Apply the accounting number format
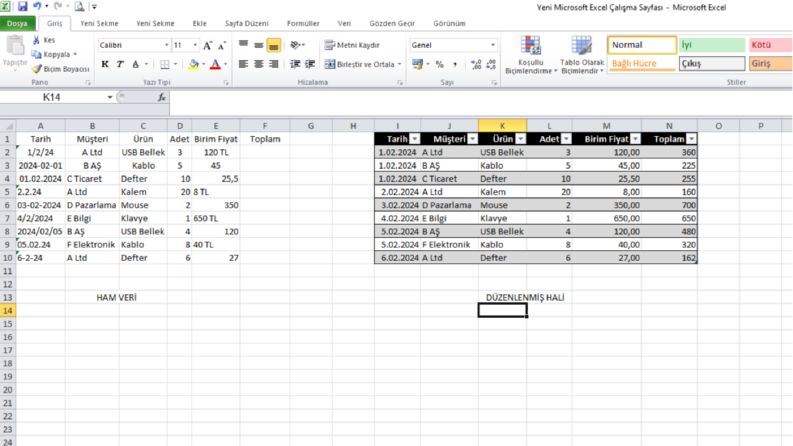The image size is (793, 446). coord(417,64)
